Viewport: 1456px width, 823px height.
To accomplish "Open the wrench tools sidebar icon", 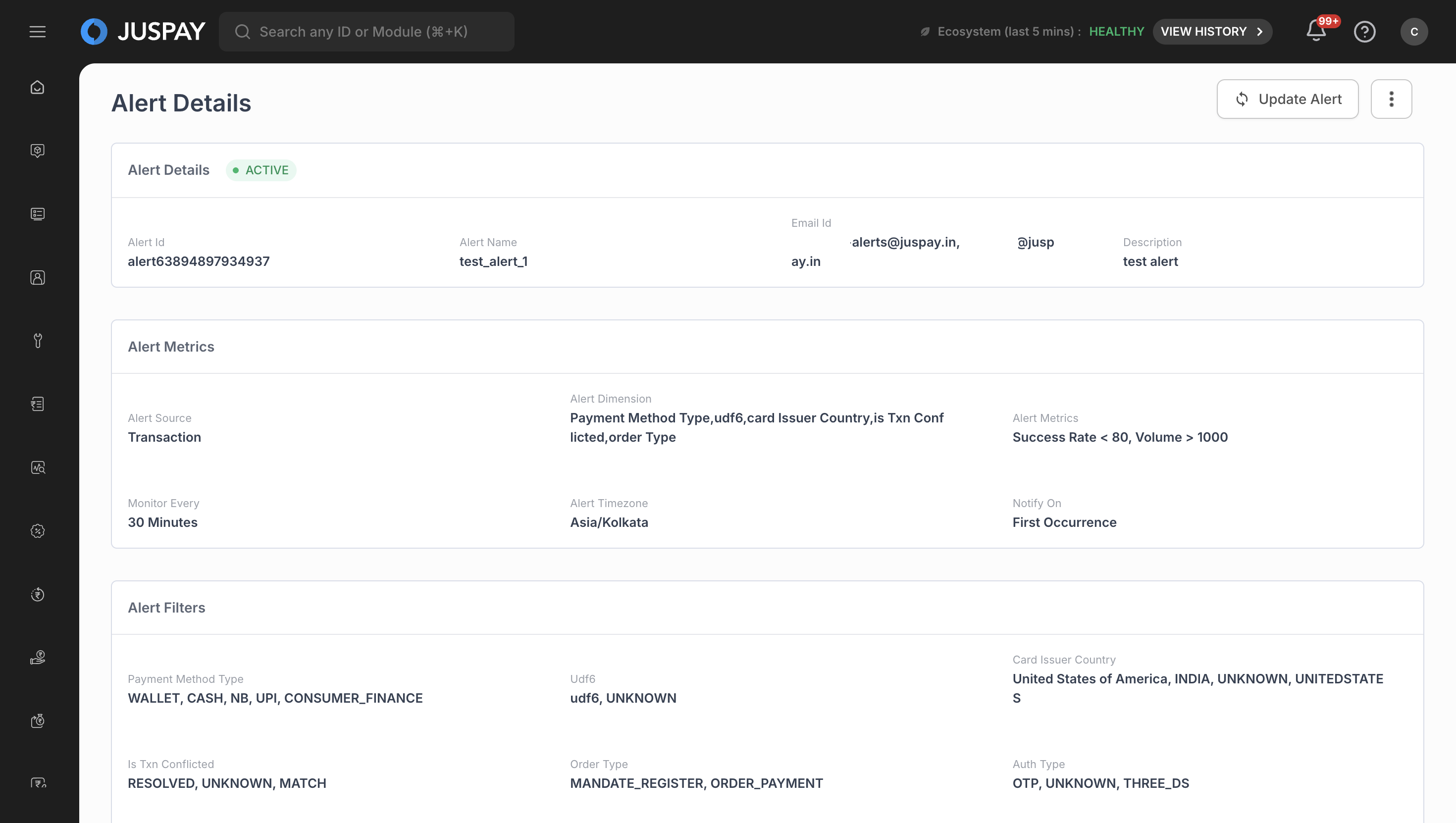I will pyautogui.click(x=37, y=340).
